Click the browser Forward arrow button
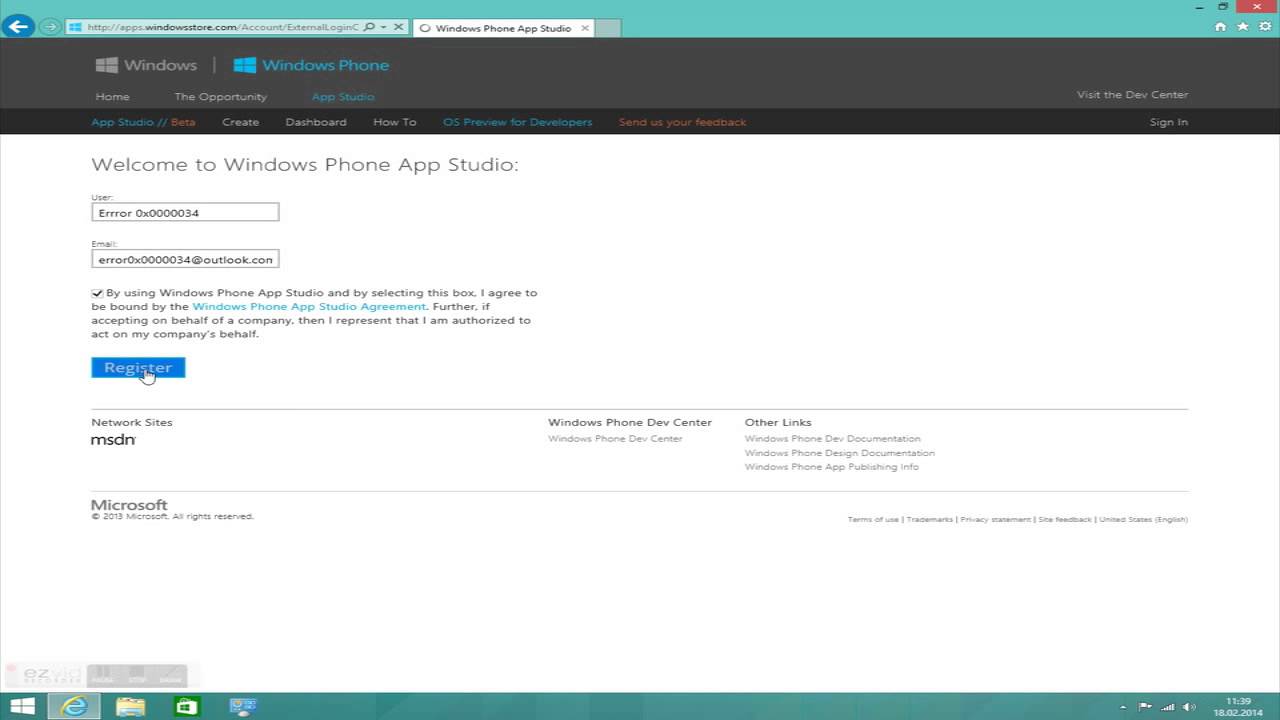Image resolution: width=1280 pixels, height=720 pixels. (50, 27)
